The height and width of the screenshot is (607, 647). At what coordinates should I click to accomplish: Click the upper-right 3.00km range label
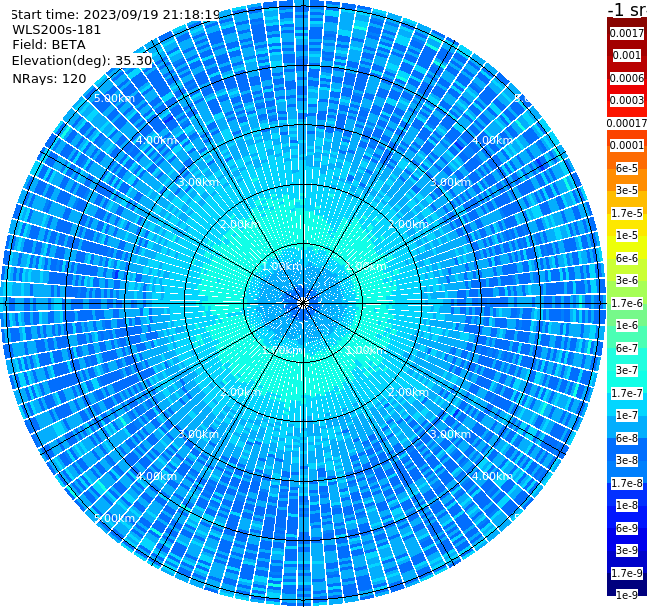point(451,182)
